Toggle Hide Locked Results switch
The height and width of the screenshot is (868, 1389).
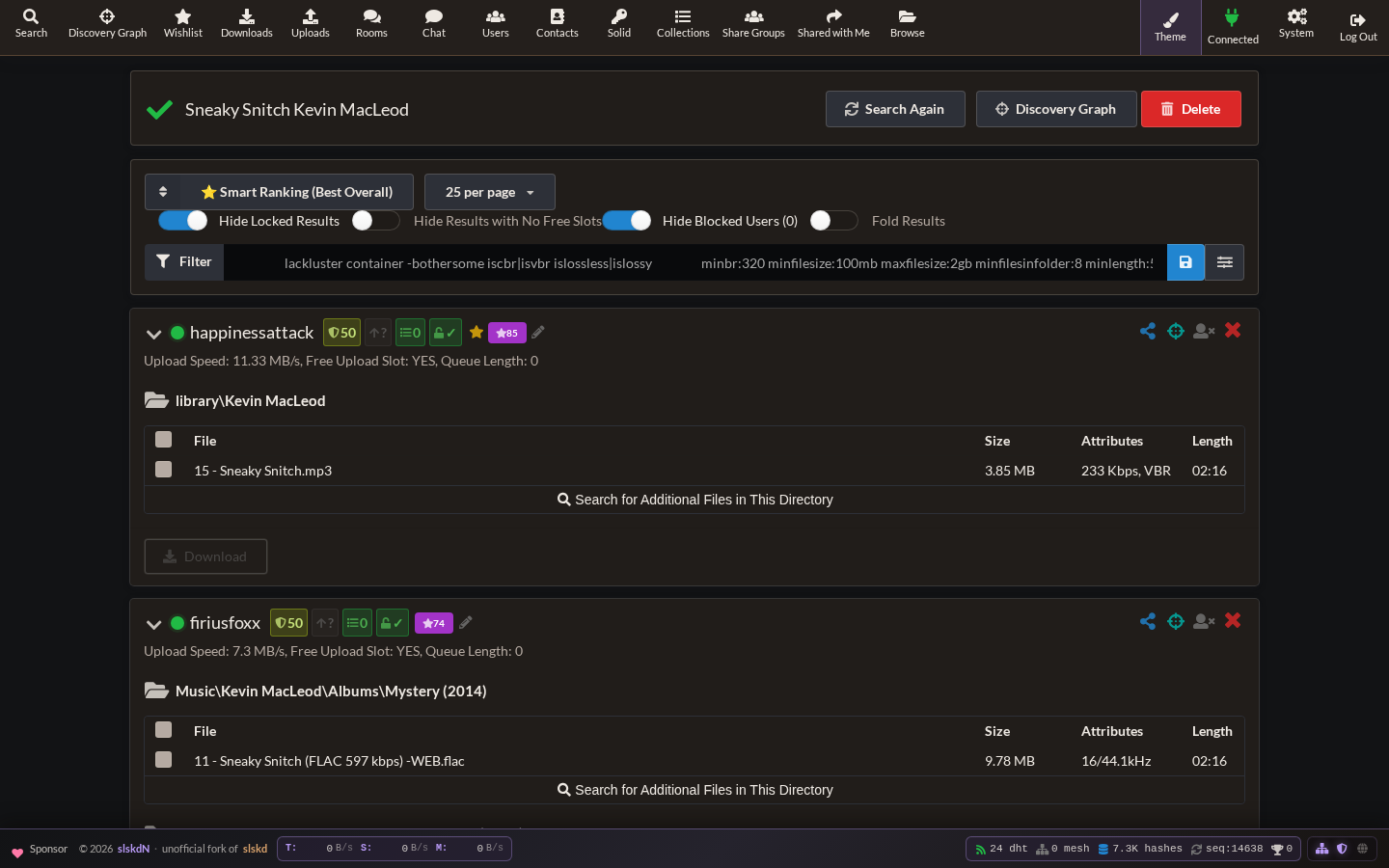[x=183, y=221]
